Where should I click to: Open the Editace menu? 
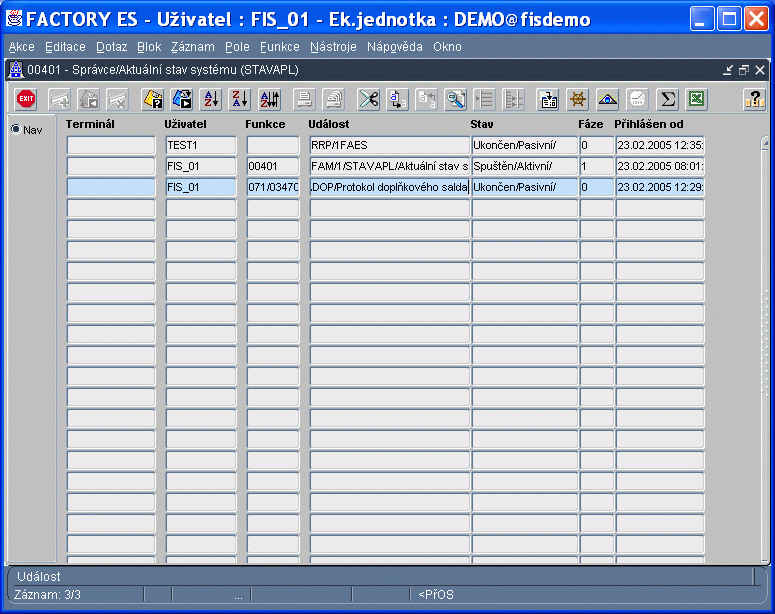pos(65,47)
